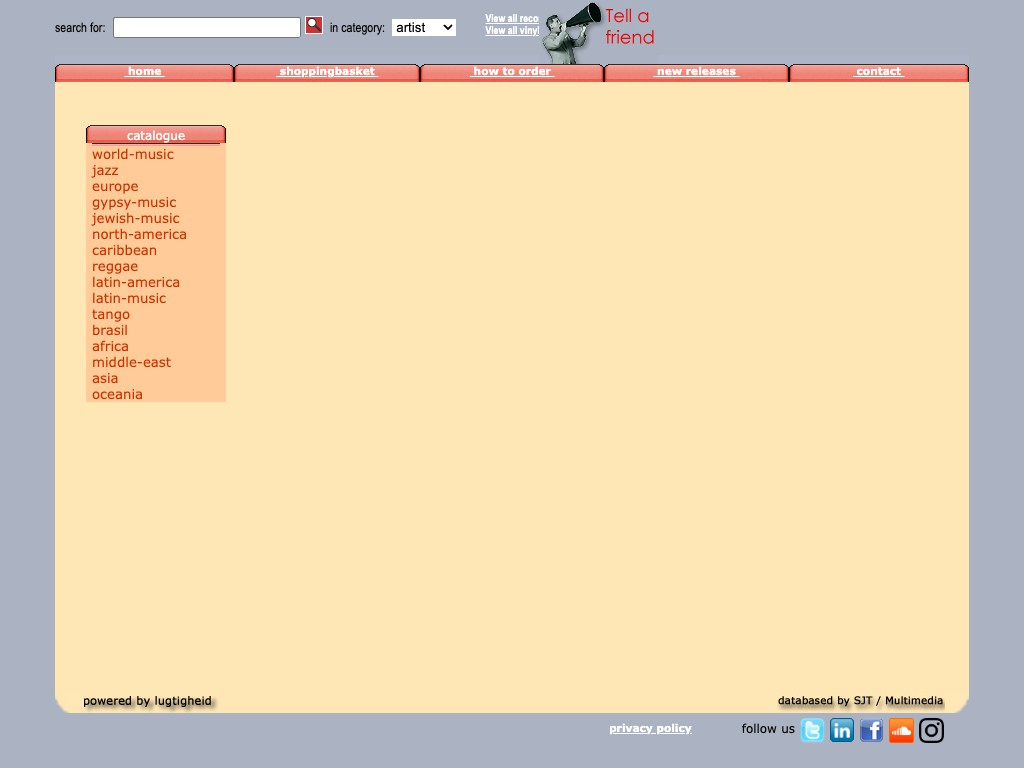Viewport: 1024px width, 768px height.
Task: Open the Facebook follow icon
Action: (871, 731)
